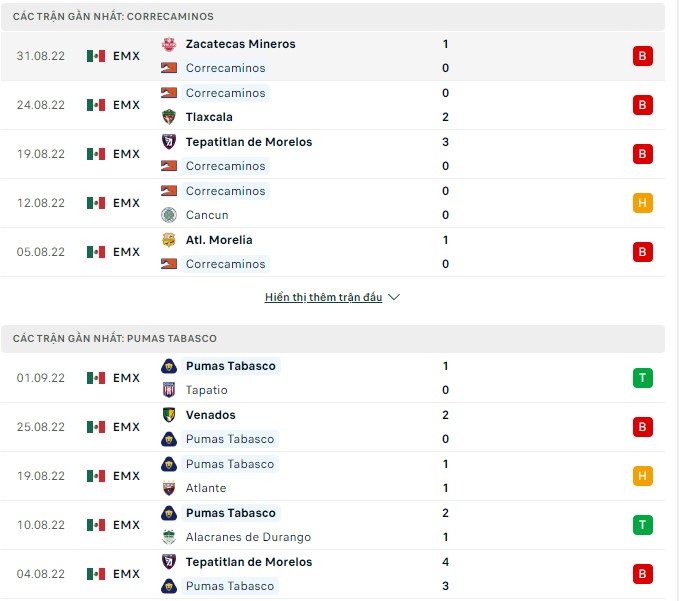Open 'Hiển thị thêm trận đấu' link
This screenshot has height=601, width=679.
(x=323, y=297)
